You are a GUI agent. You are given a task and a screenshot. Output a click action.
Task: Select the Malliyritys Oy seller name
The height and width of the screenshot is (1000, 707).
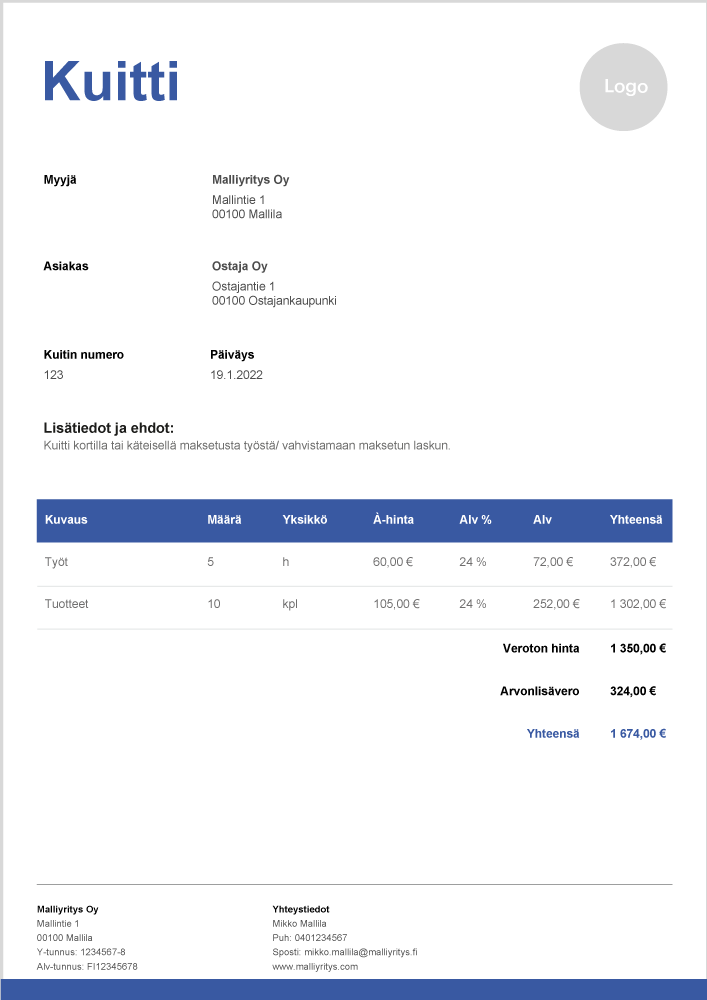point(250,180)
